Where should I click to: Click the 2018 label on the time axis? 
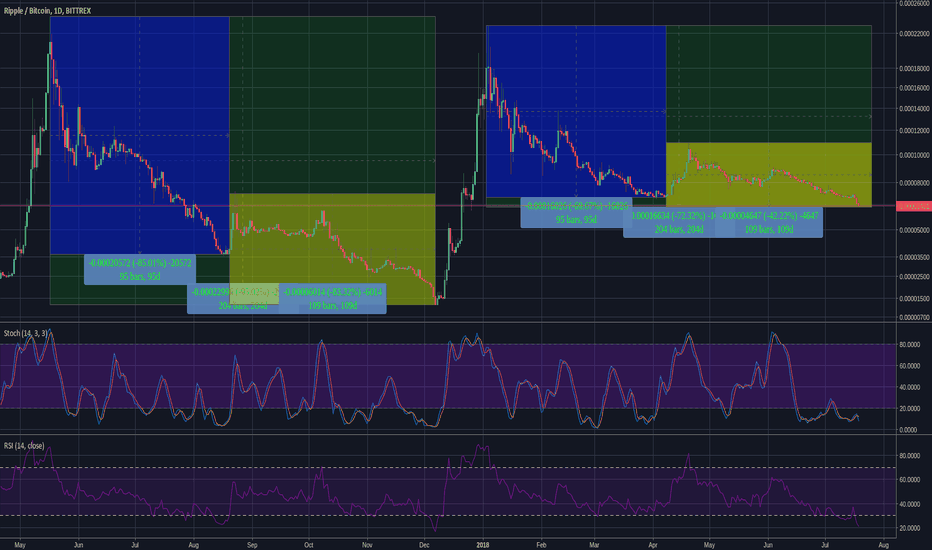tap(483, 545)
